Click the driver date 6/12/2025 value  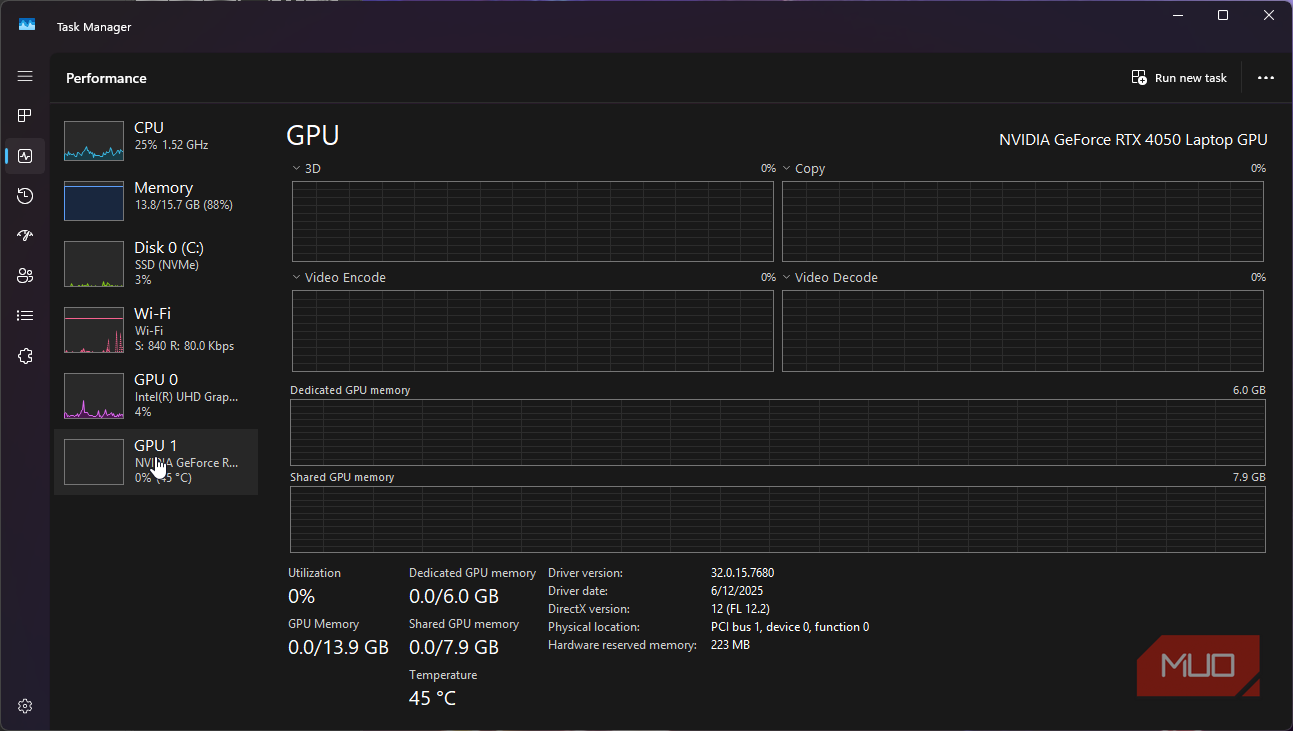(736, 591)
